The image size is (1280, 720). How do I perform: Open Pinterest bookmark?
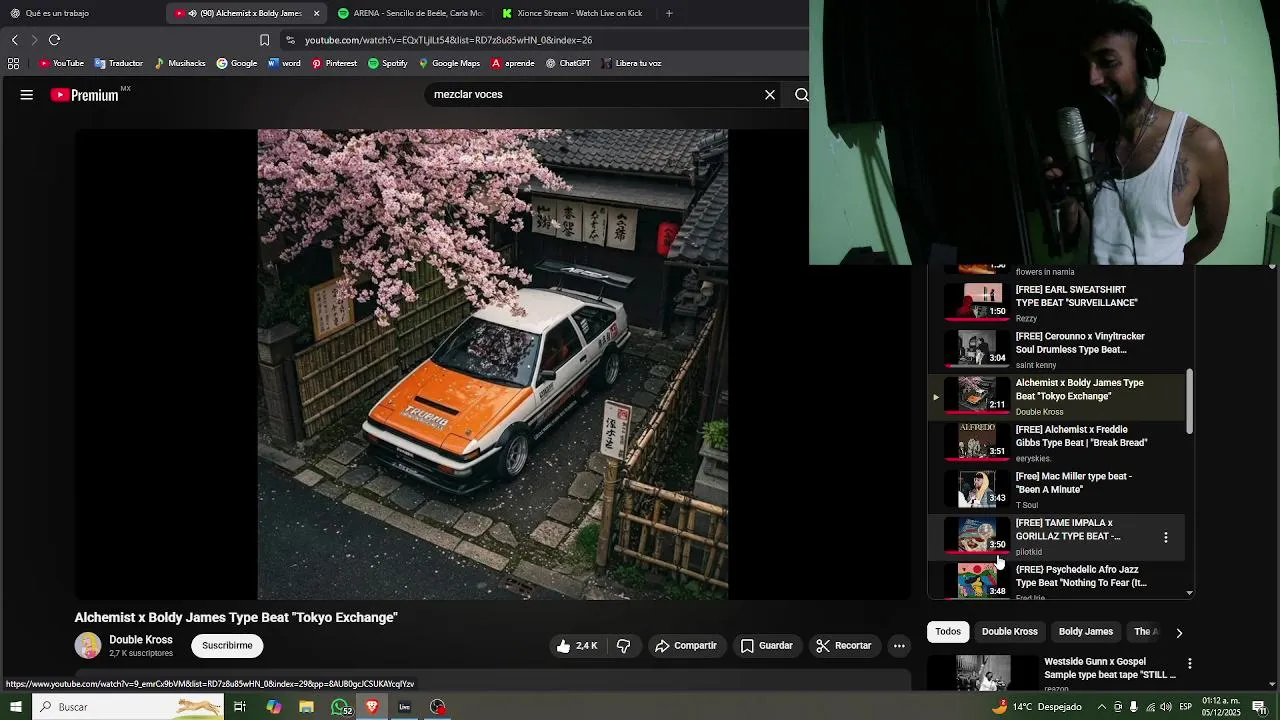(334, 63)
